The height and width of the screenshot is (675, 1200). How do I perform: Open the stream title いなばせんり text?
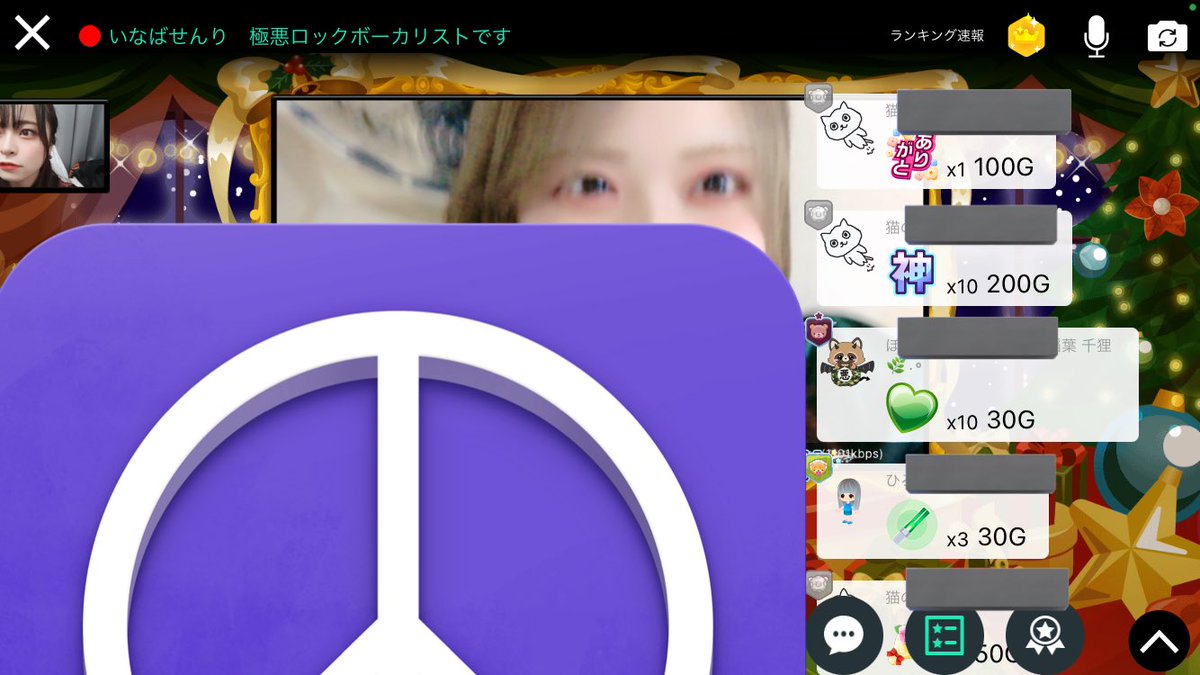(x=167, y=37)
